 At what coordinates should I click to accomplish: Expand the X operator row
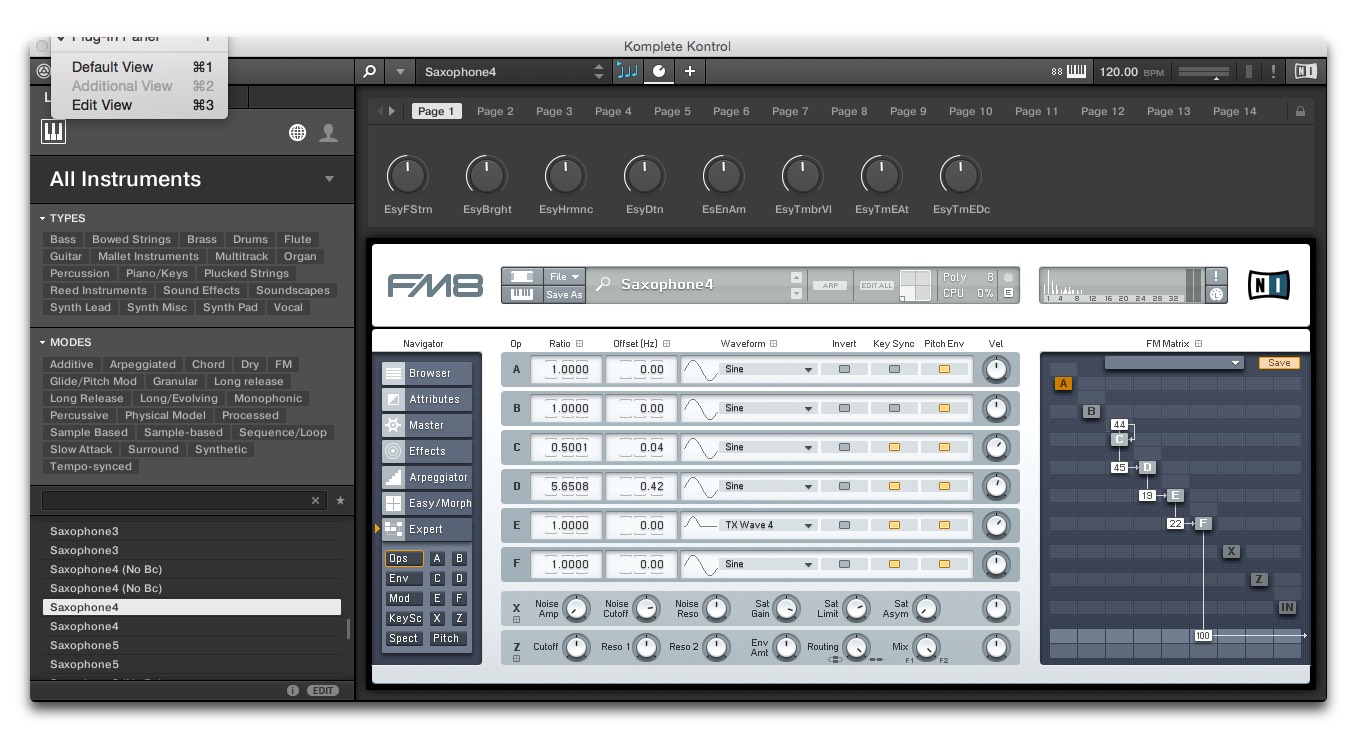[x=517, y=620]
